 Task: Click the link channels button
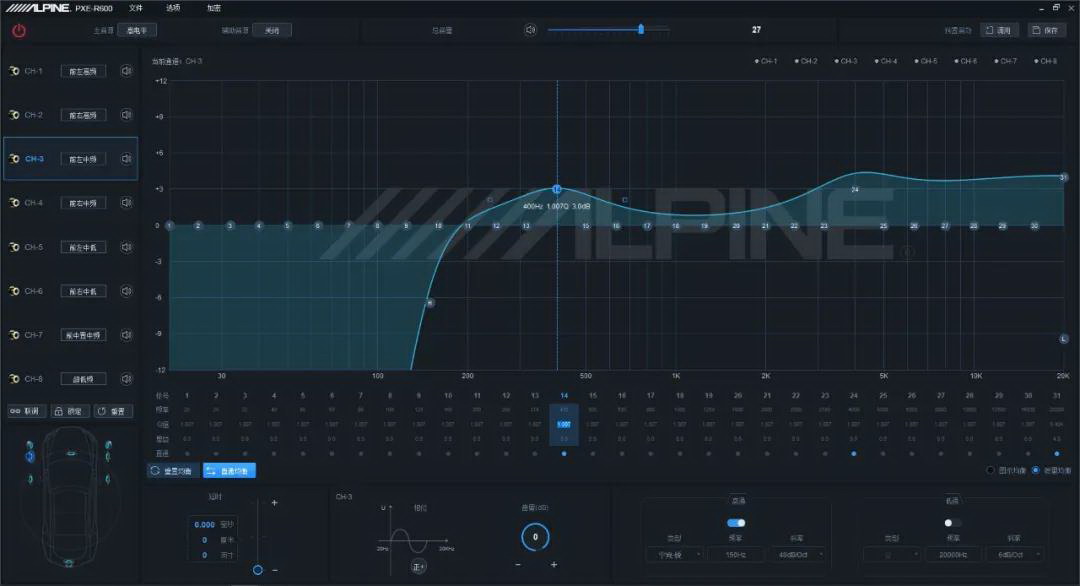click(26, 411)
